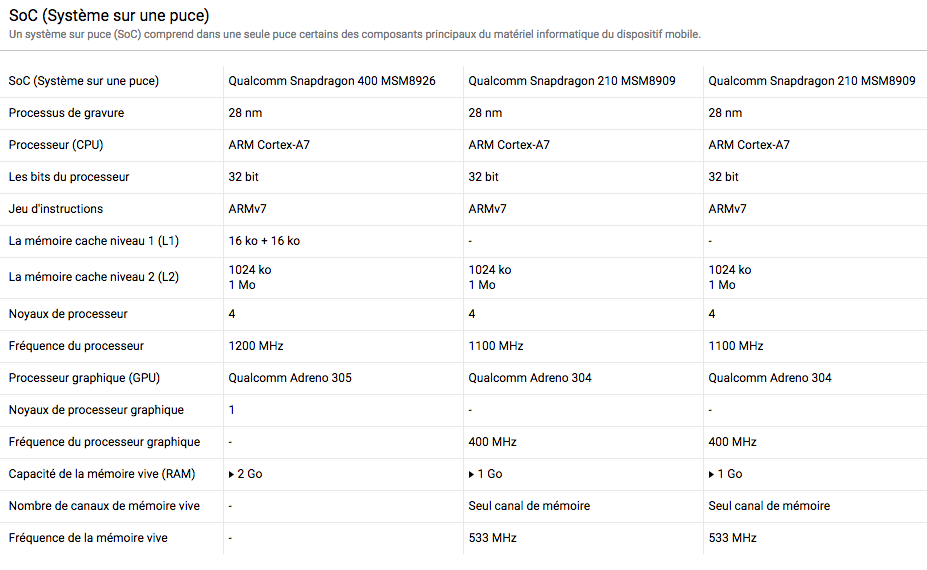This screenshot has width=927, height=570.
Task: Select the 16 ko + 16 ko value
Action: pyautogui.click(x=264, y=241)
